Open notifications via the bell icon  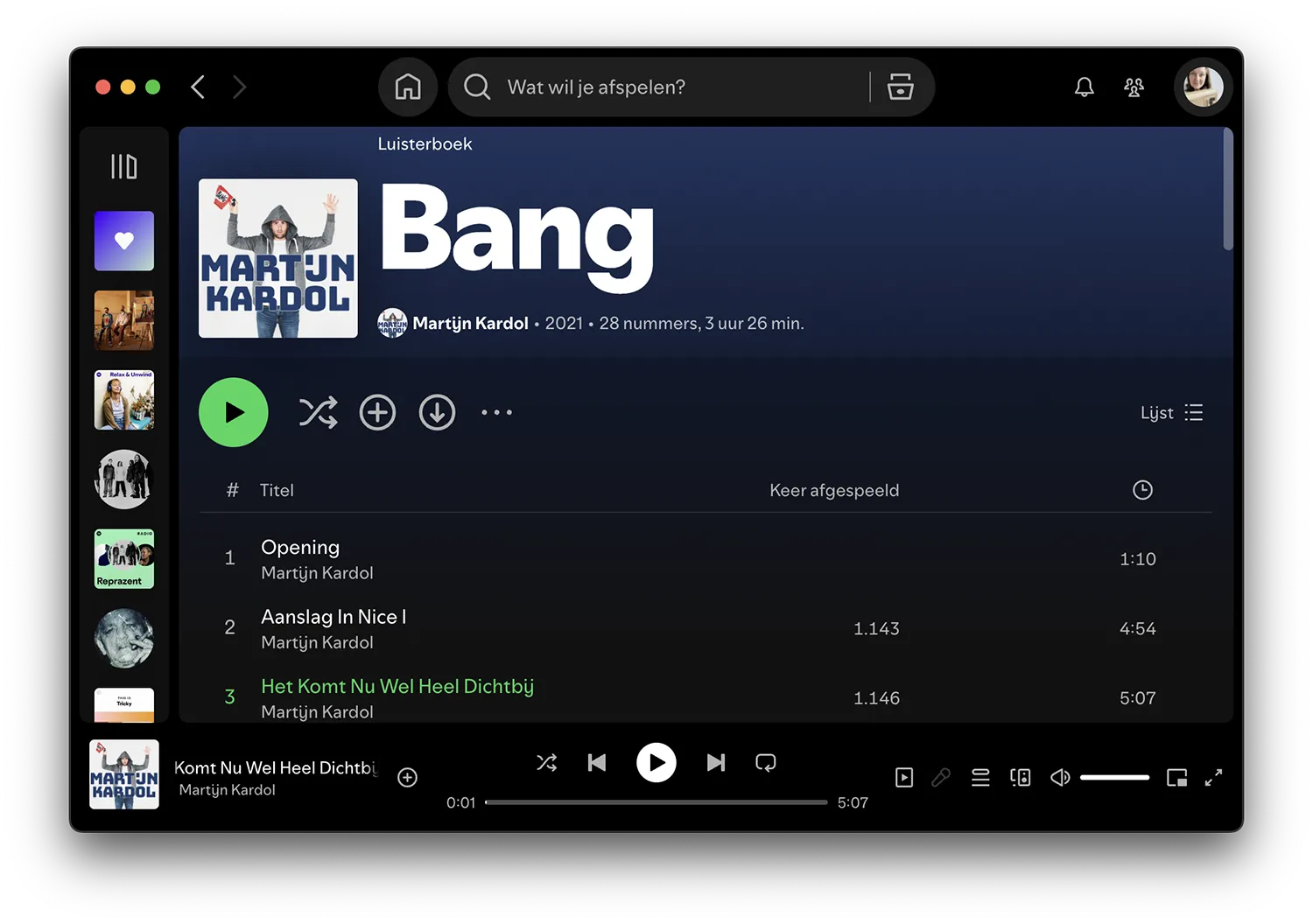1085,87
